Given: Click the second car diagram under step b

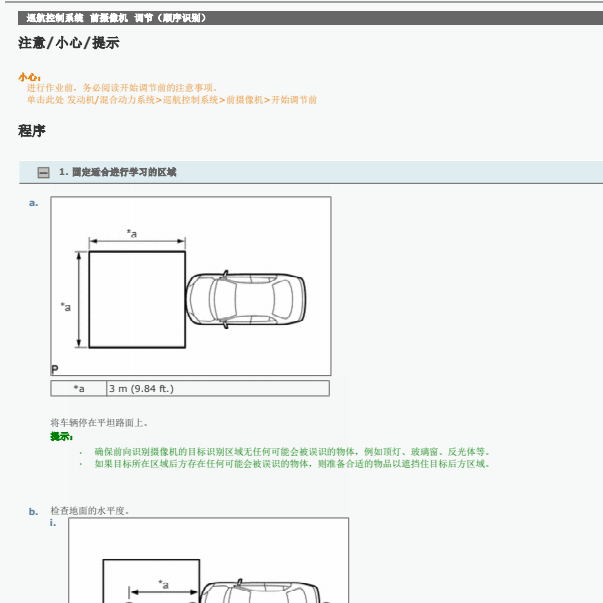Looking at the screenshot, I should (209, 560).
